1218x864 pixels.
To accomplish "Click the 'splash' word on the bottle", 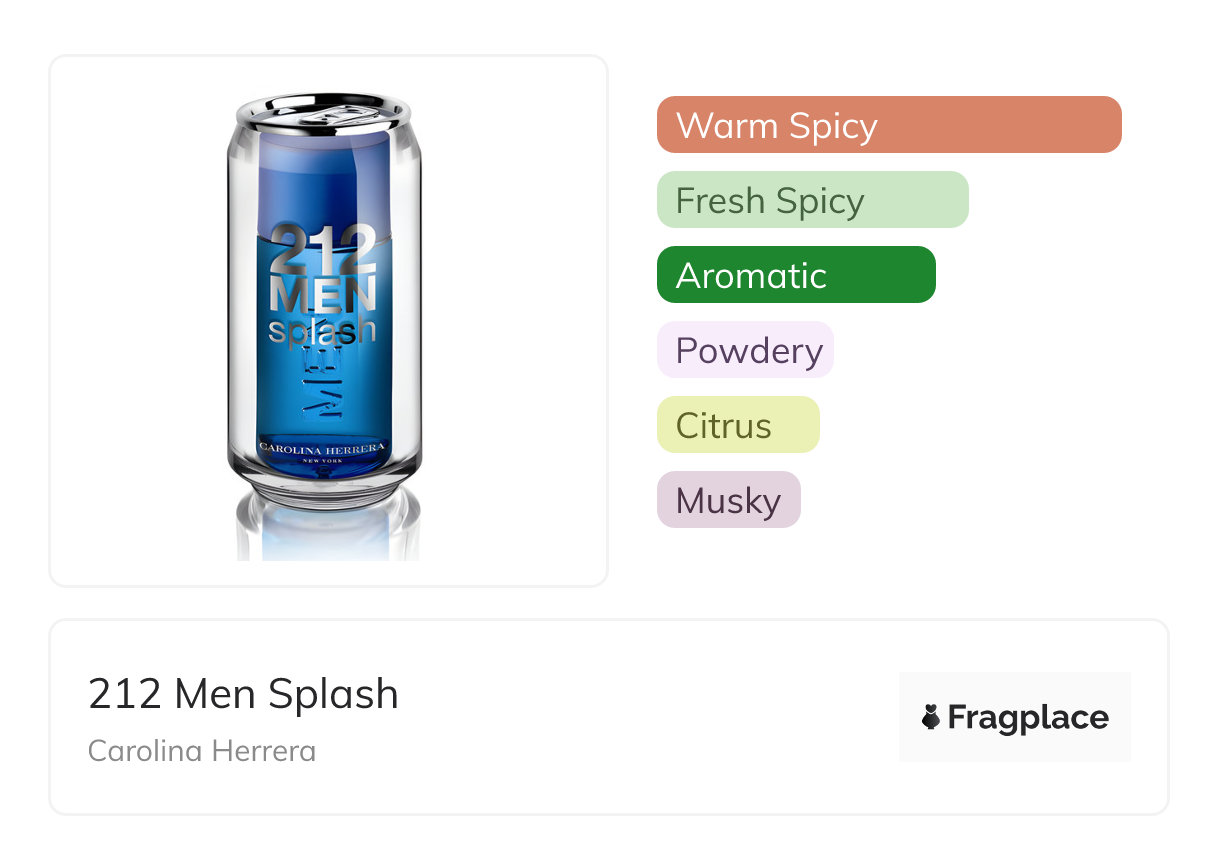I will (x=322, y=330).
